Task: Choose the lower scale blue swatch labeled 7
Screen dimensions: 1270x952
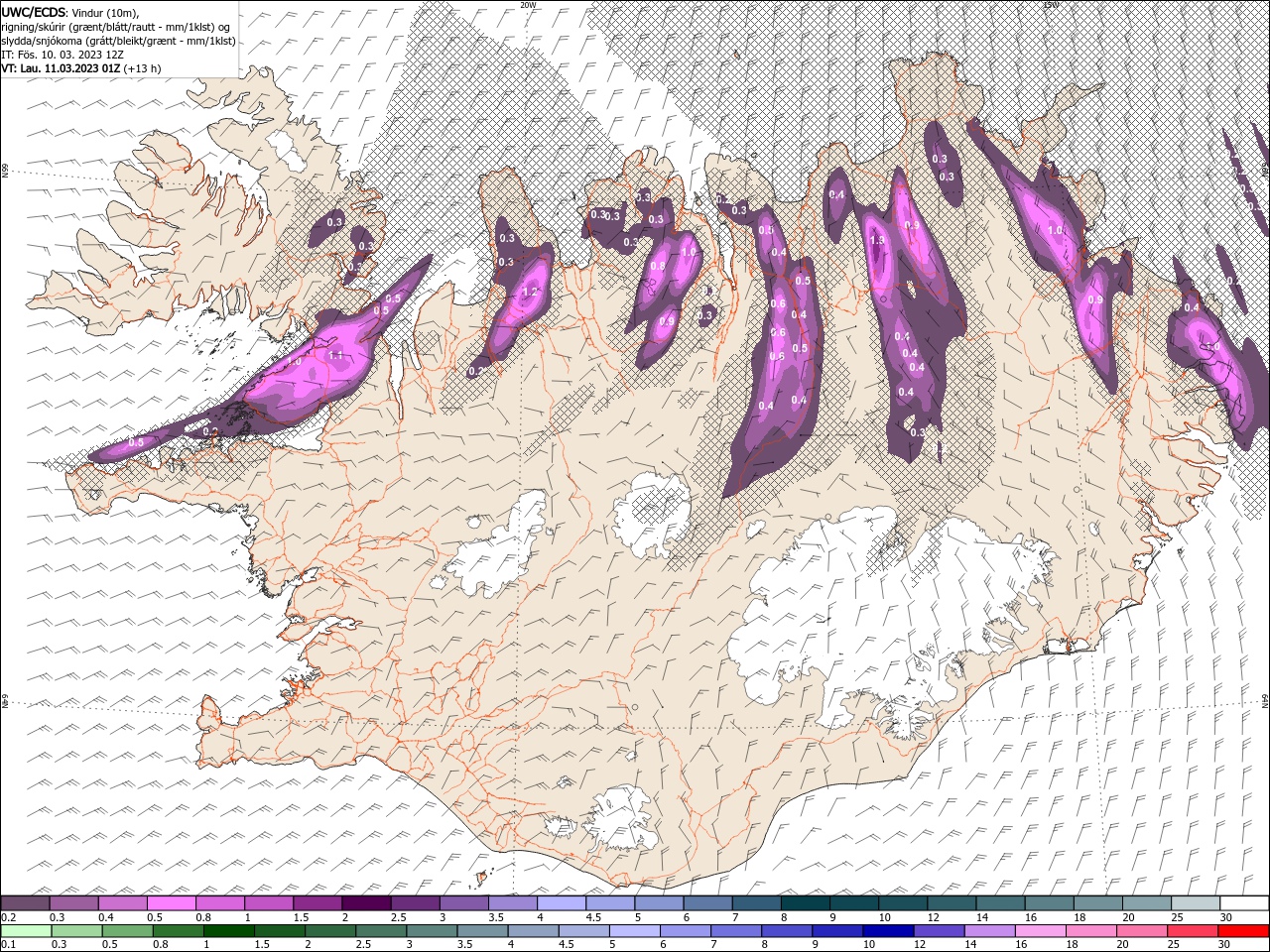Action: pos(734,931)
